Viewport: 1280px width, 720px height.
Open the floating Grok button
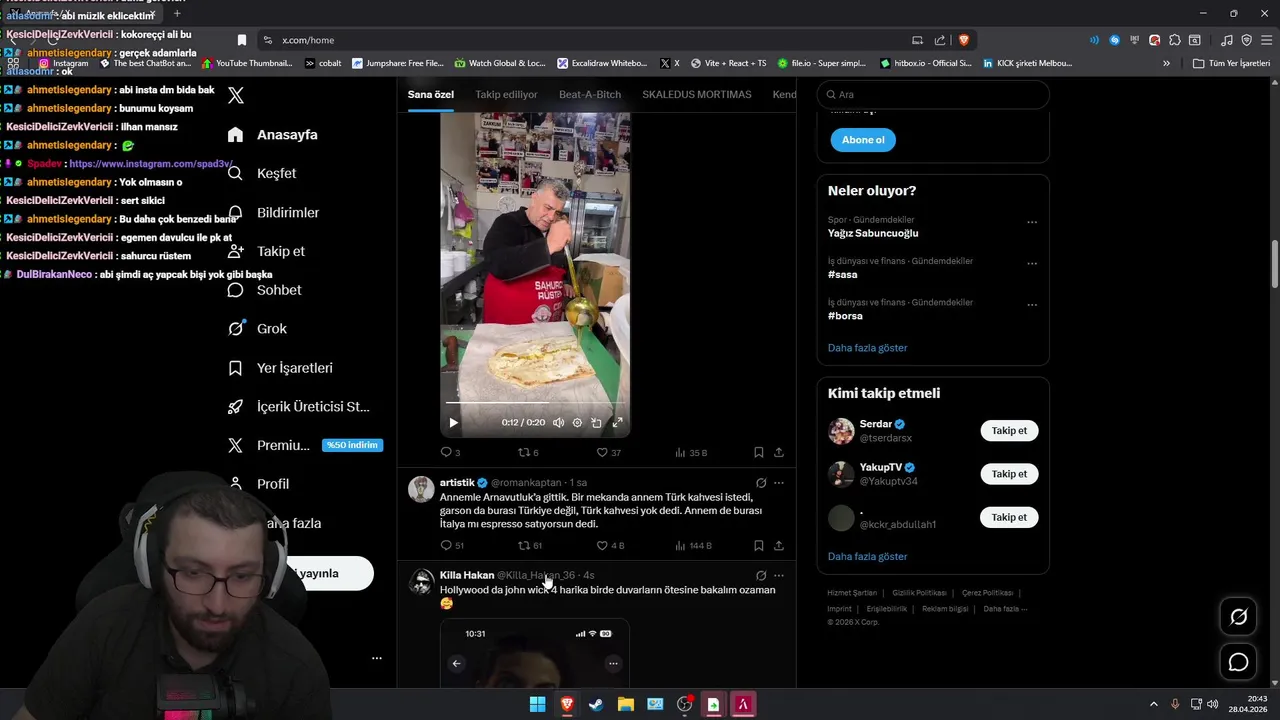(x=1238, y=617)
